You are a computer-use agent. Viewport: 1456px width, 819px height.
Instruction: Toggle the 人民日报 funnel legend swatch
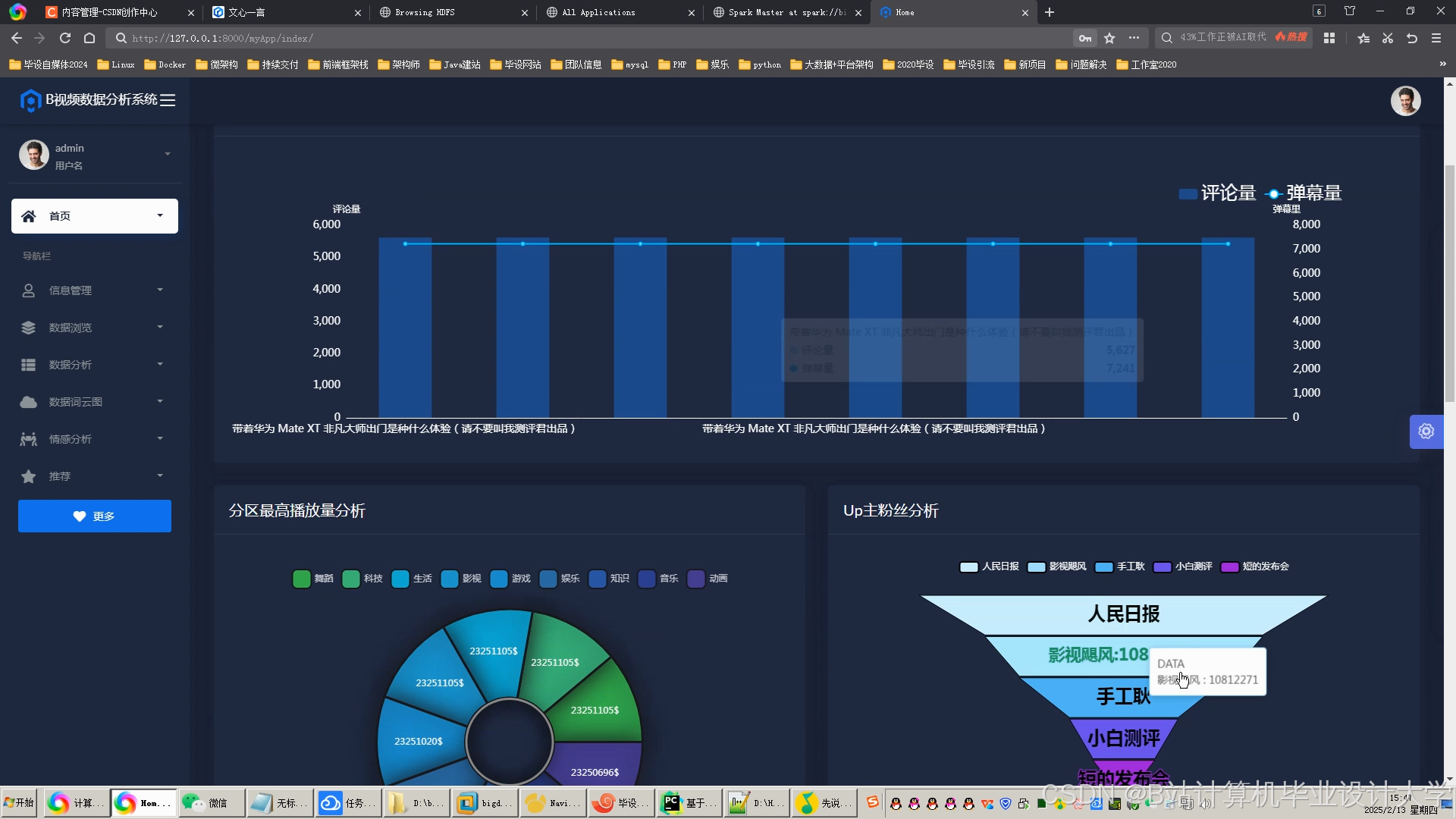(x=968, y=566)
